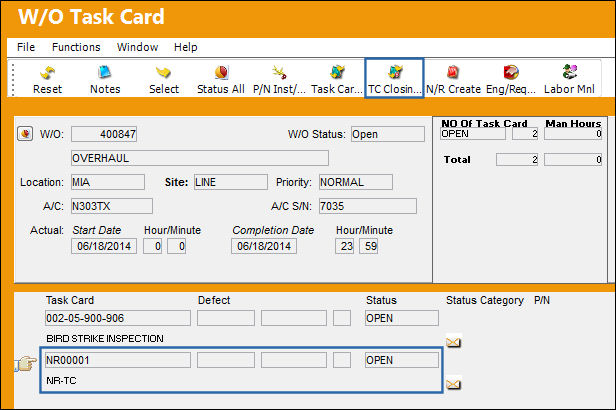Click the Reset toolbar icon
616x410 pixels.
point(48,80)
